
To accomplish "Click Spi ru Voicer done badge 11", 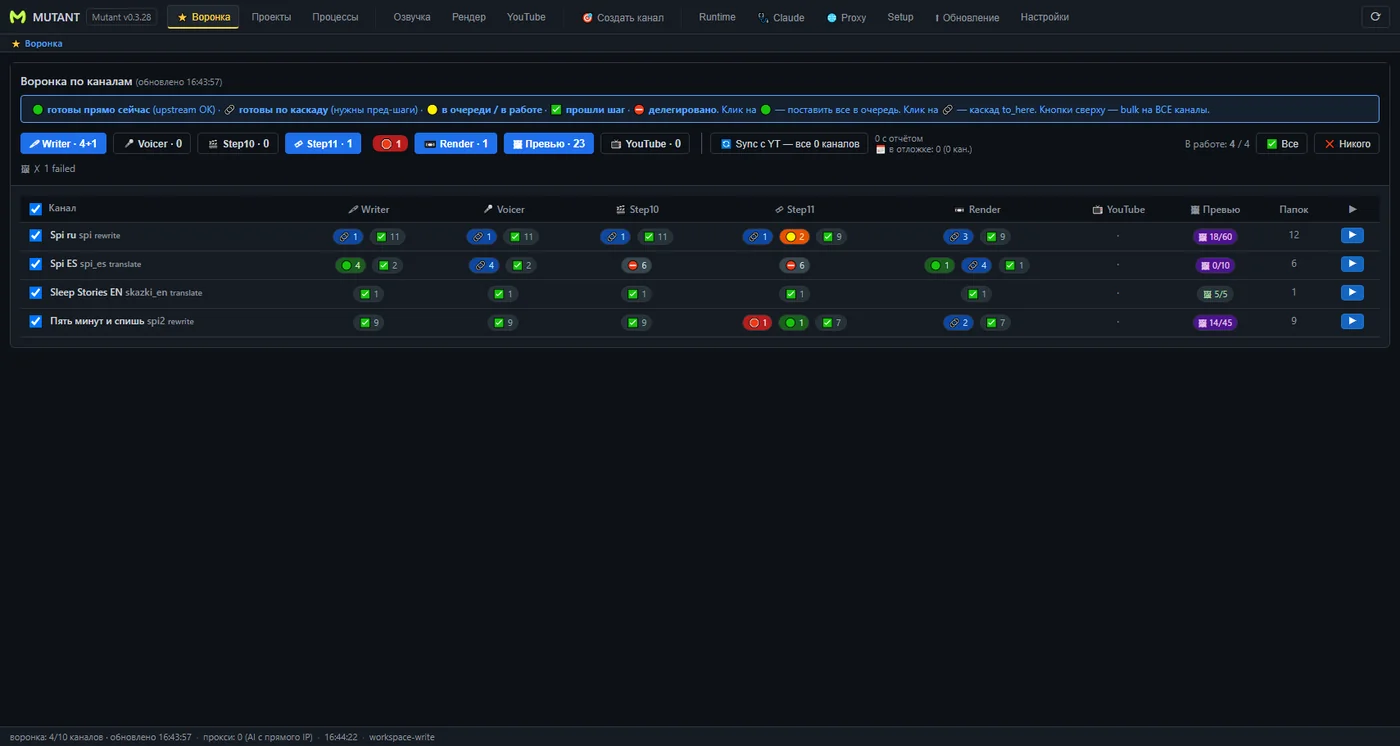I will tap(522, 237).
